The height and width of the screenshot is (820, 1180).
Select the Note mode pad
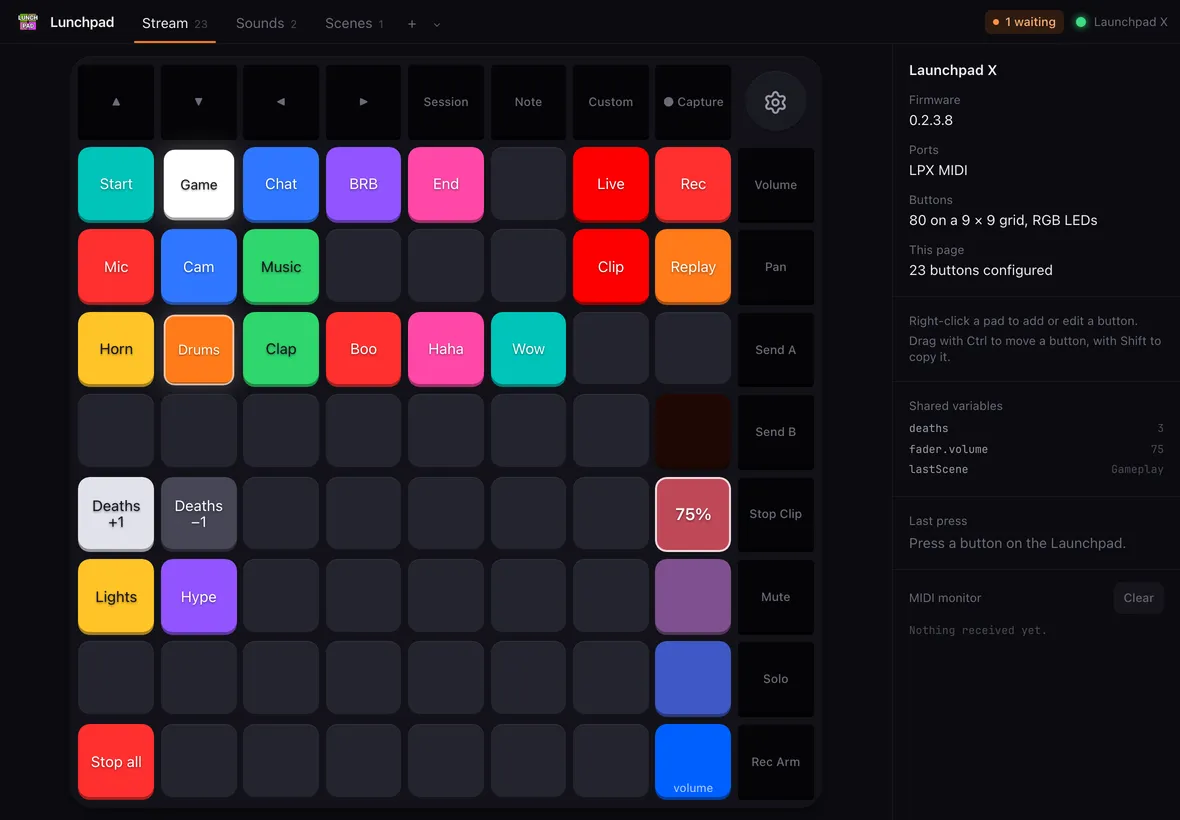(528, 102)
